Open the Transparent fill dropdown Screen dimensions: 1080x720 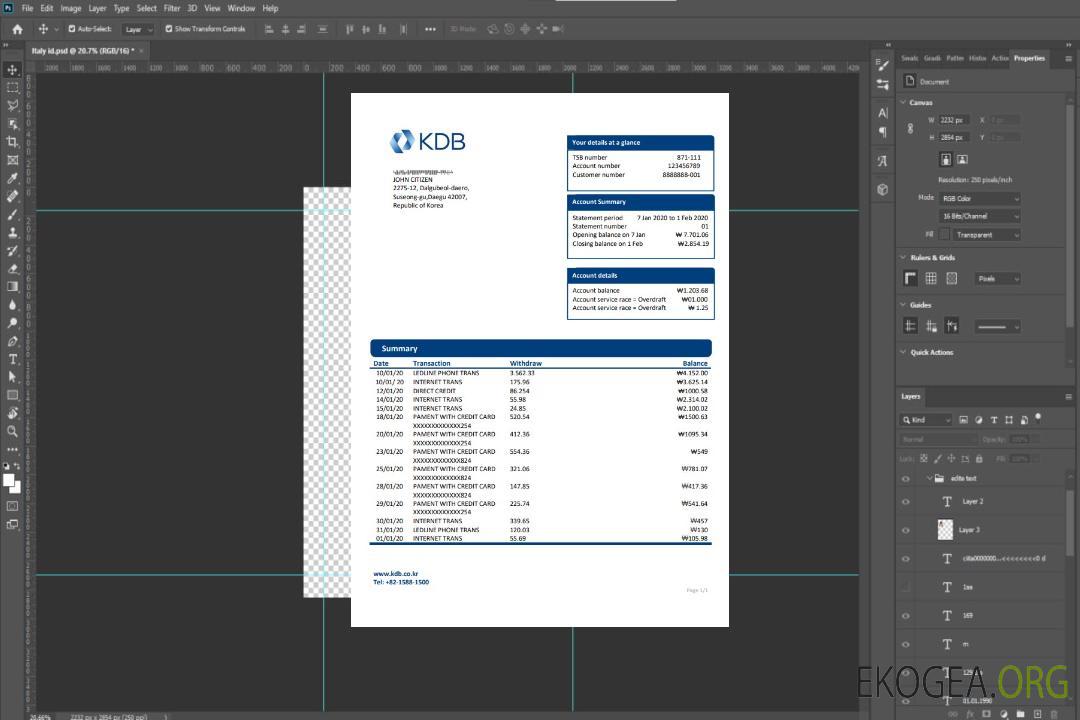(x=987, y=235)
